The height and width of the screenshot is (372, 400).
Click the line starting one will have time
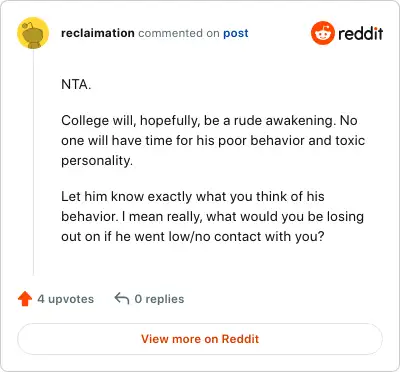click(x=213, y=140)
